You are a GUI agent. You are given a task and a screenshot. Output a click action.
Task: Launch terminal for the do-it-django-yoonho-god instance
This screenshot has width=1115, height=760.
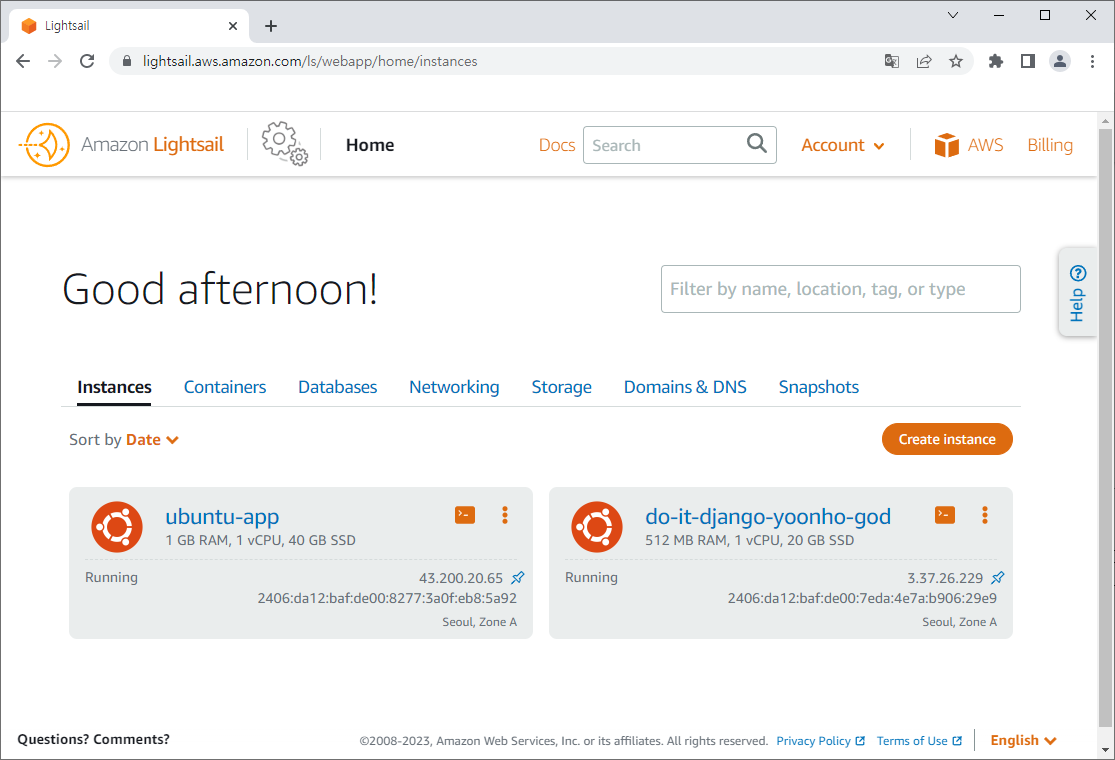click(944, 515)
